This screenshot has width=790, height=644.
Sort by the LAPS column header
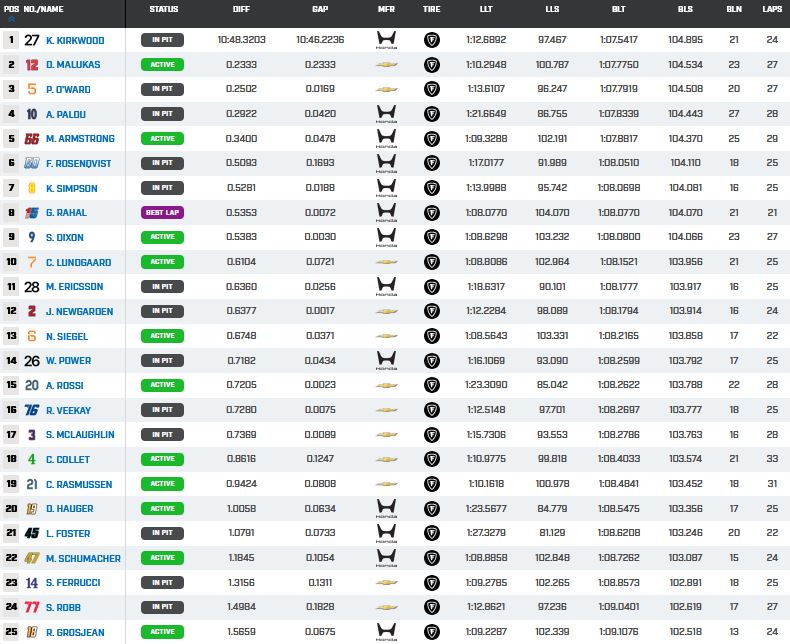(772, 9)
